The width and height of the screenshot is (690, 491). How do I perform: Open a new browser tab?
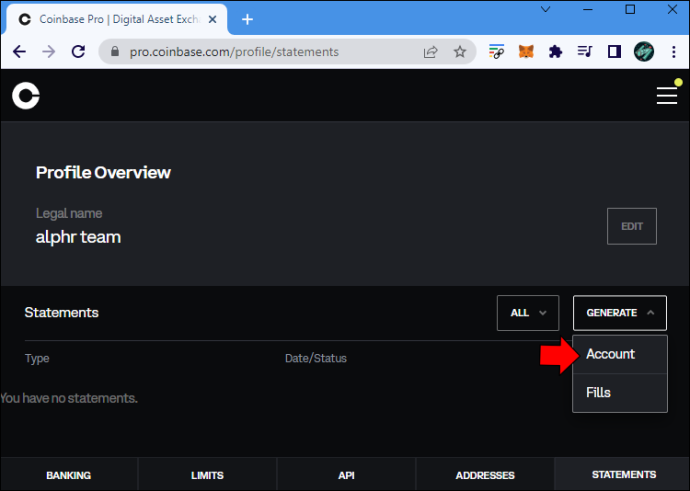tap(247, 19)
